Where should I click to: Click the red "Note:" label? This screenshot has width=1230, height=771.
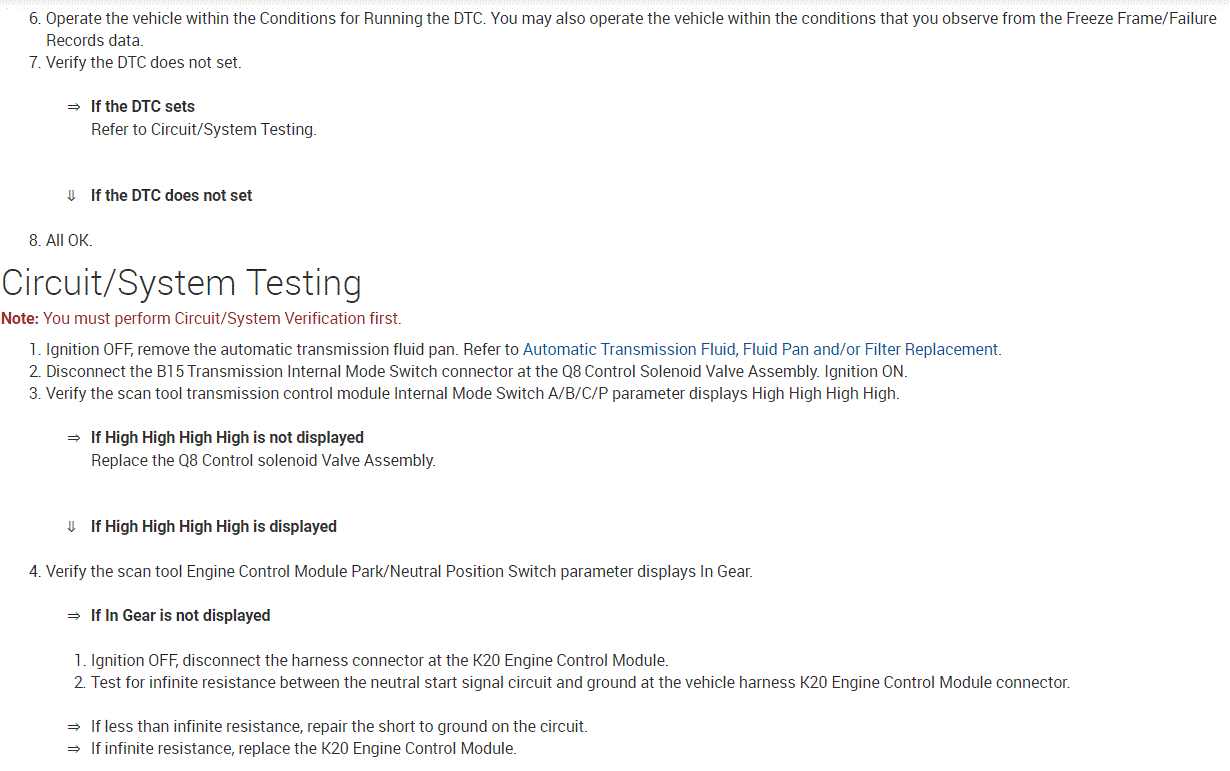tap(20, 319)
